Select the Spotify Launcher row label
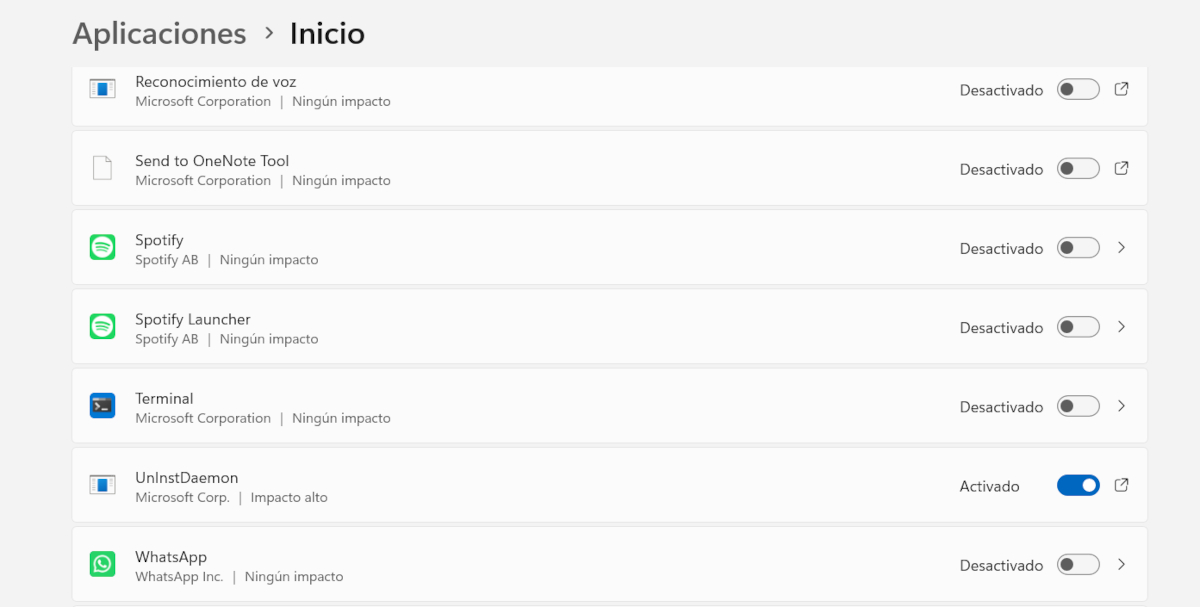Screen dimensions: 1200x607 (193, 320)
